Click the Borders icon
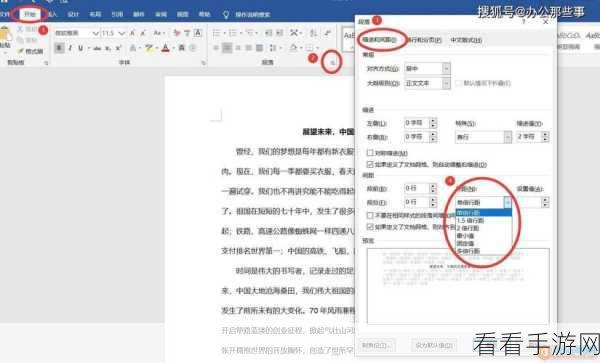The image size is (600, 363). [x=309, y=48]
